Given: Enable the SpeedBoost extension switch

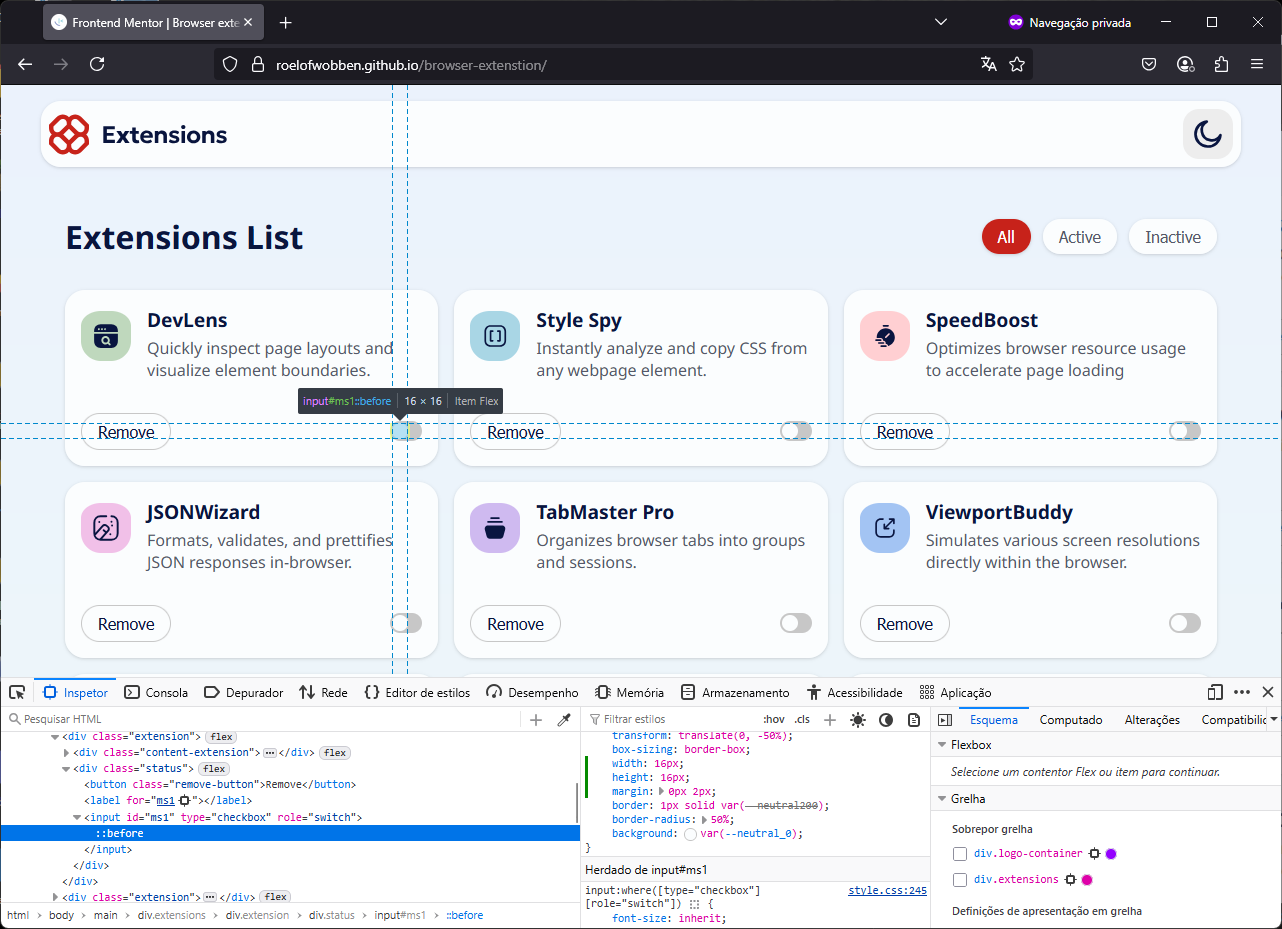Looking at the screenshot, I should click(1185, 431).
